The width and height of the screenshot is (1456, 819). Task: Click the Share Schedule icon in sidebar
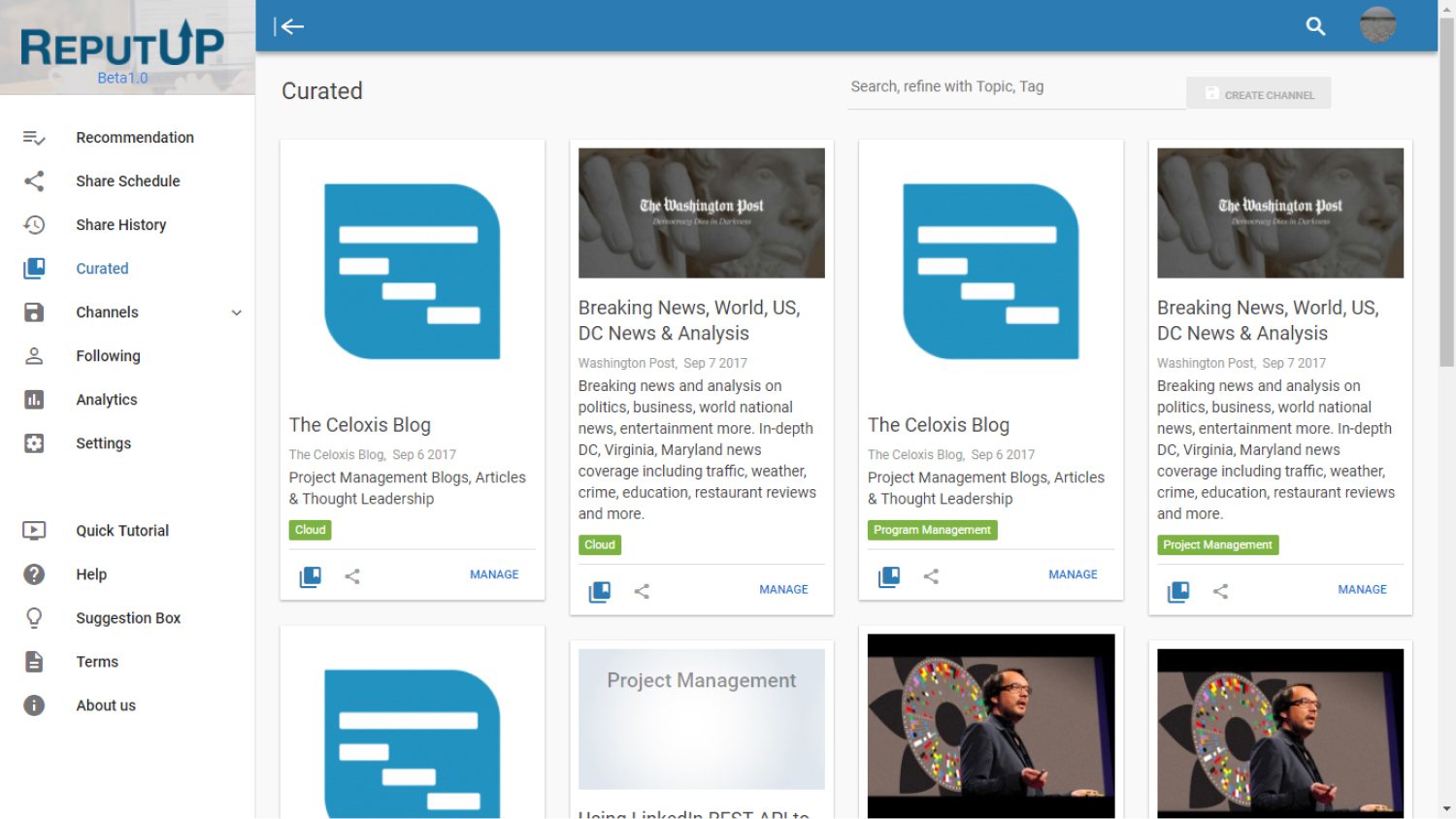pyautogui.click(x=34, y=181)
